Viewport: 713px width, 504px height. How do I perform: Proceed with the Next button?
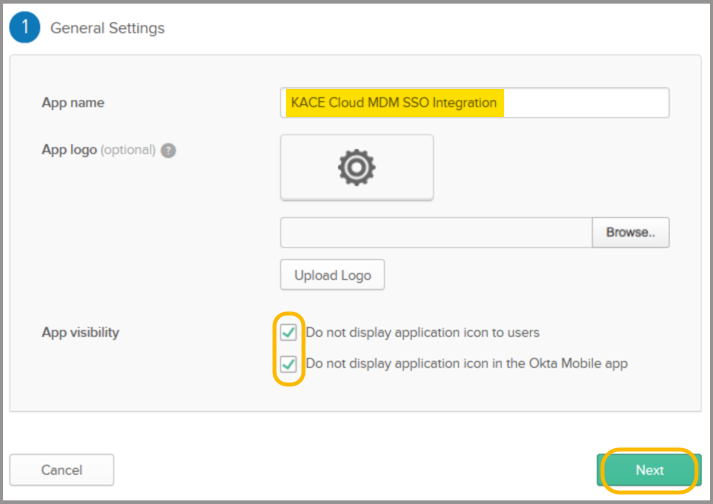click(649, 470)
